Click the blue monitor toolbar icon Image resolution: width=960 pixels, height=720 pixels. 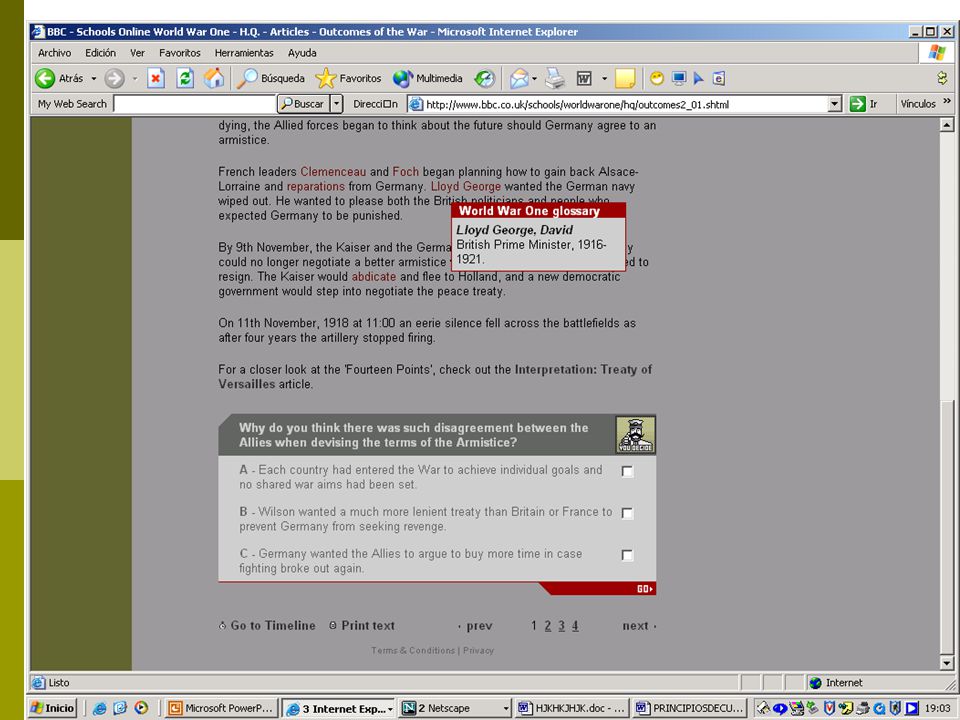(679, 78)
